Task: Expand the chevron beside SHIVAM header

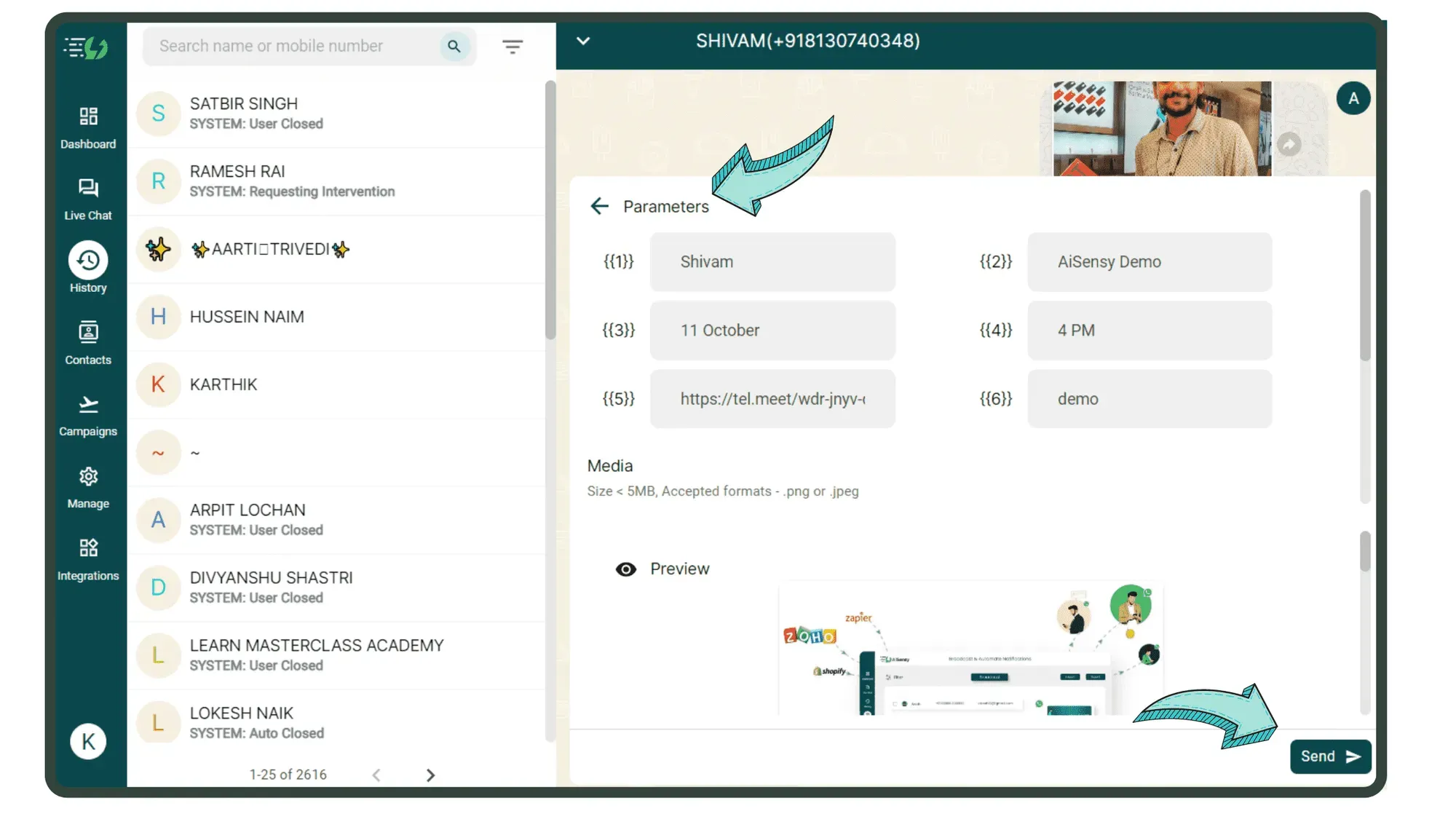Action: coord(583,41)
